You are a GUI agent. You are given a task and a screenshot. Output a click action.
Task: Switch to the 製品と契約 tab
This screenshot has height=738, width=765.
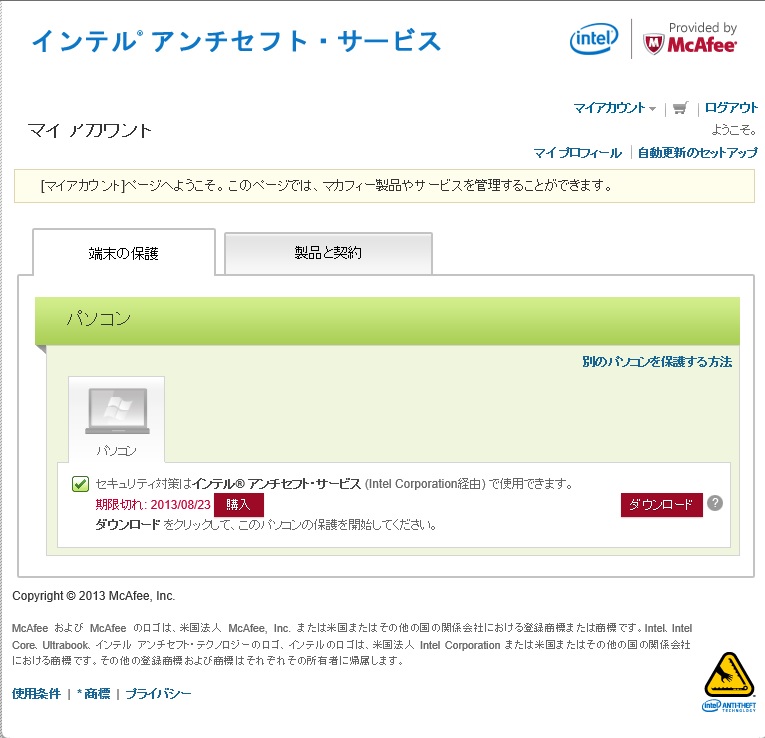pos(328,253)
